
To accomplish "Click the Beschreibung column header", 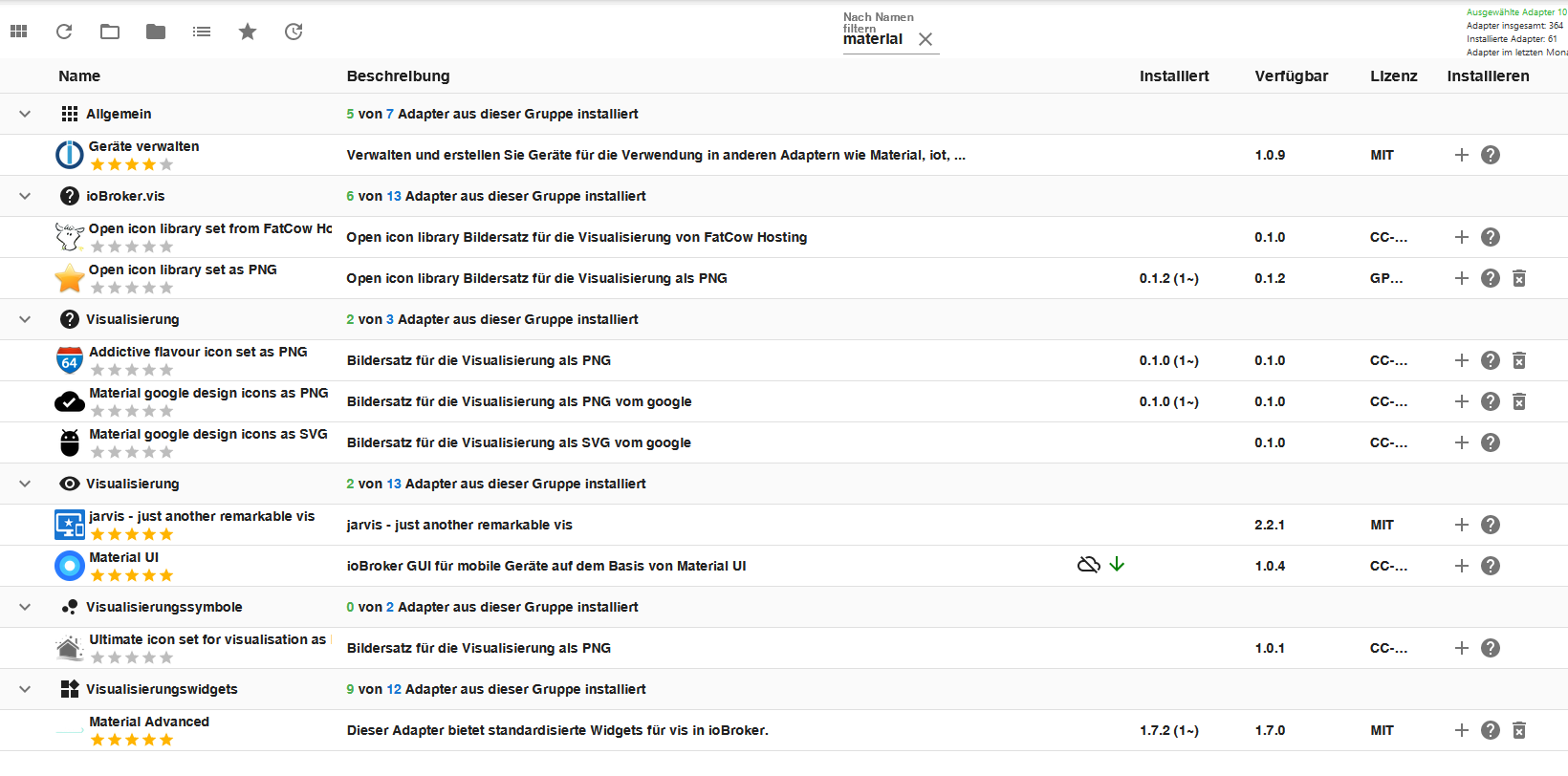I will pyautogui.click(x=398, y=76).
